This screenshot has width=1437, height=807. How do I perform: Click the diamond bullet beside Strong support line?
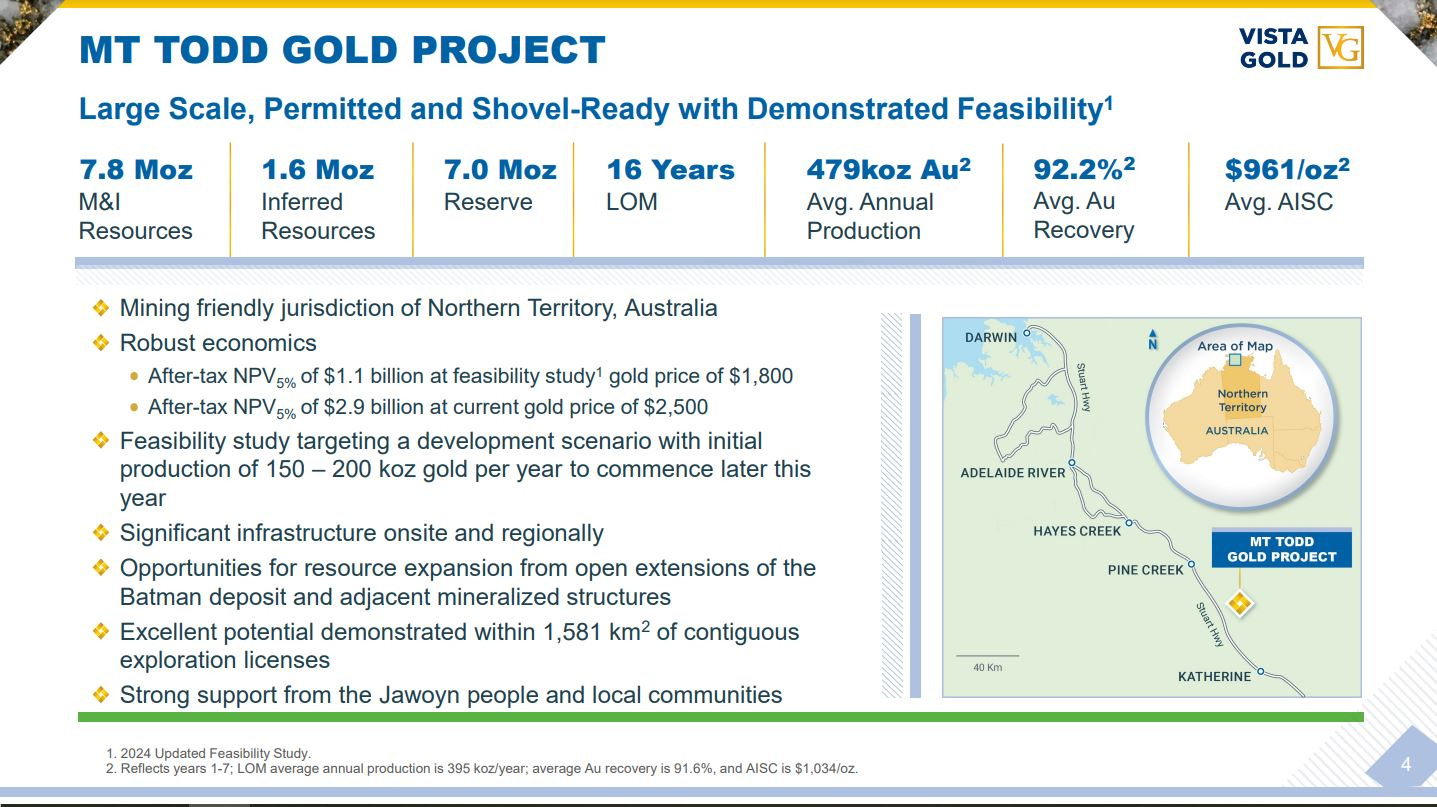click(101, 694)
